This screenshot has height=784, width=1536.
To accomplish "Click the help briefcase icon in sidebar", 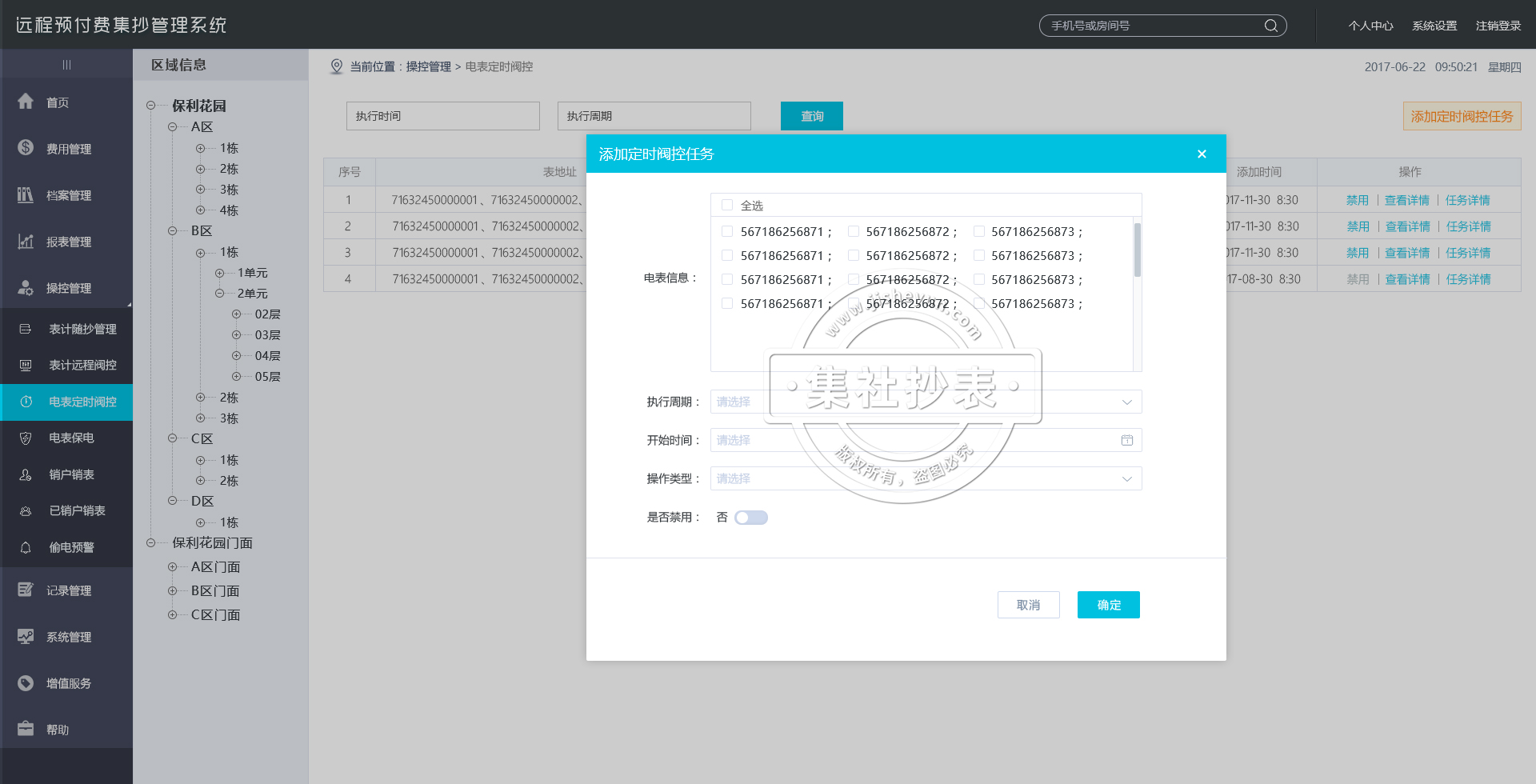I will (x=26, y=729).
